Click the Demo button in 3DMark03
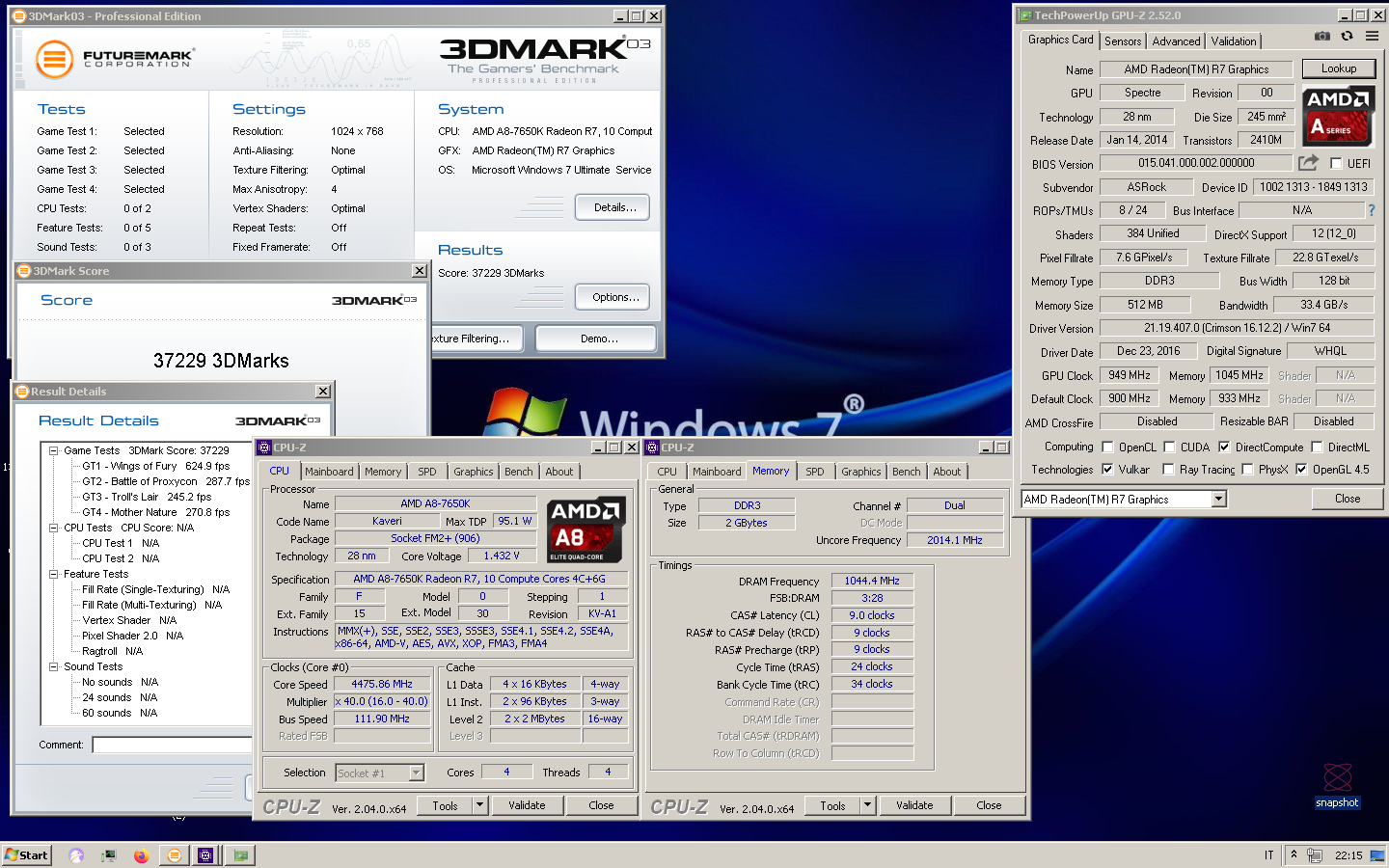Image resolution: width=1389 pixels, height=868 pixels. [x=596, y=339]
